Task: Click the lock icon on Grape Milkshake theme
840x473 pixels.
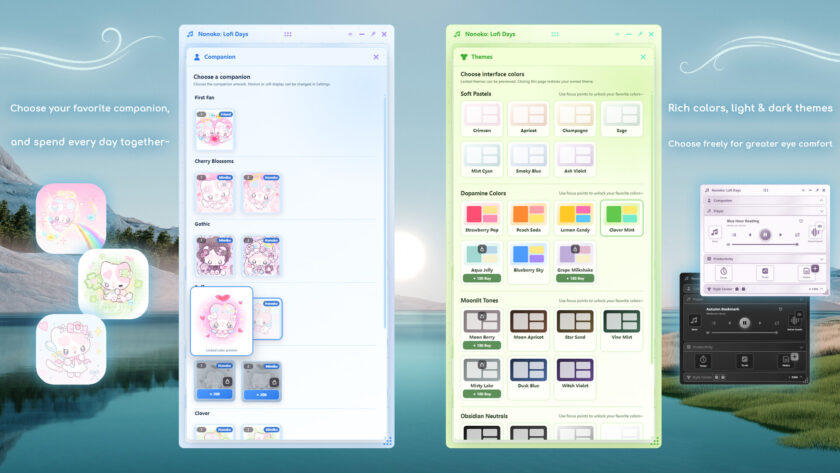Action: coord(575,249)
